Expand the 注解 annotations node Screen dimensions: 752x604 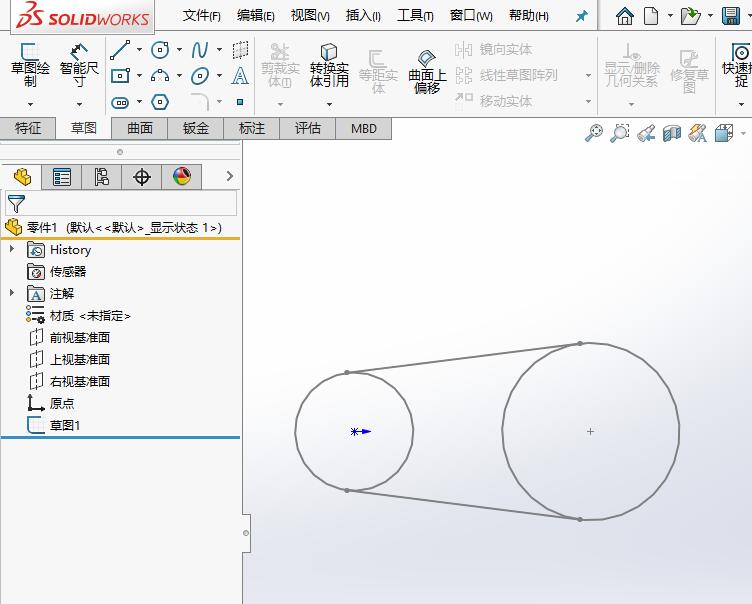point(12,292)
